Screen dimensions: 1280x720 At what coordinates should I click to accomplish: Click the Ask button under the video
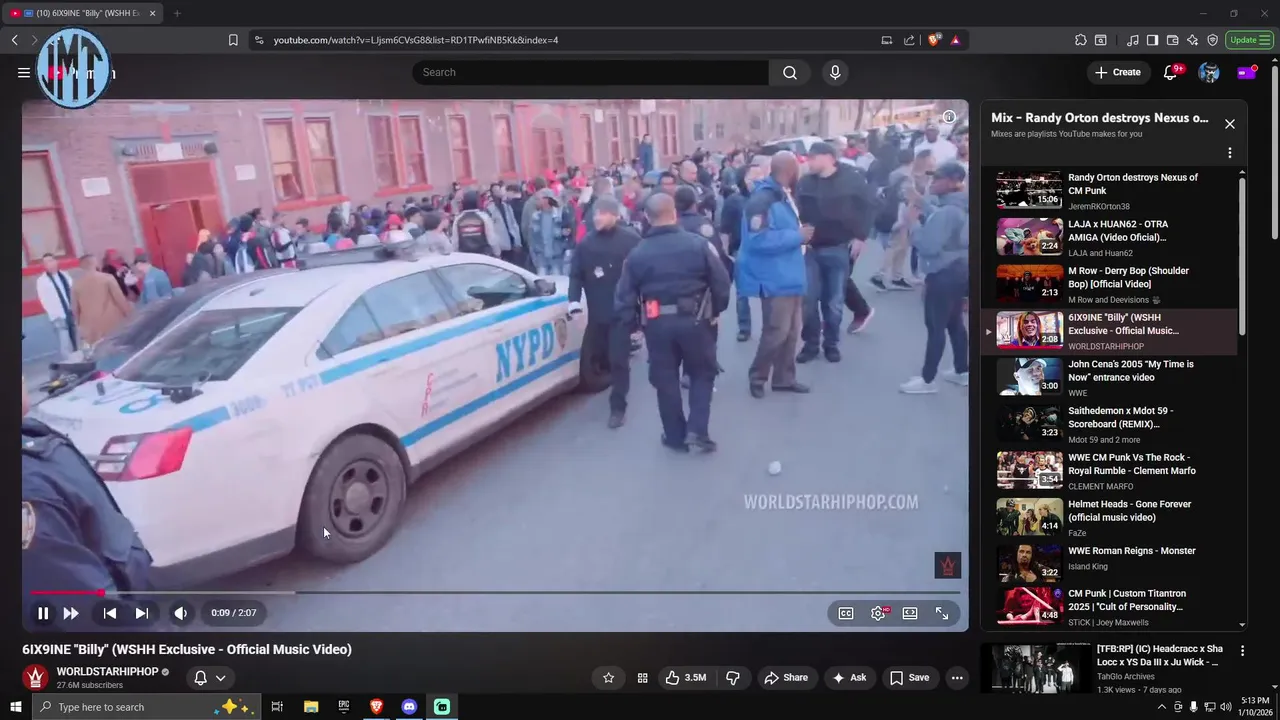pos(849,677)
